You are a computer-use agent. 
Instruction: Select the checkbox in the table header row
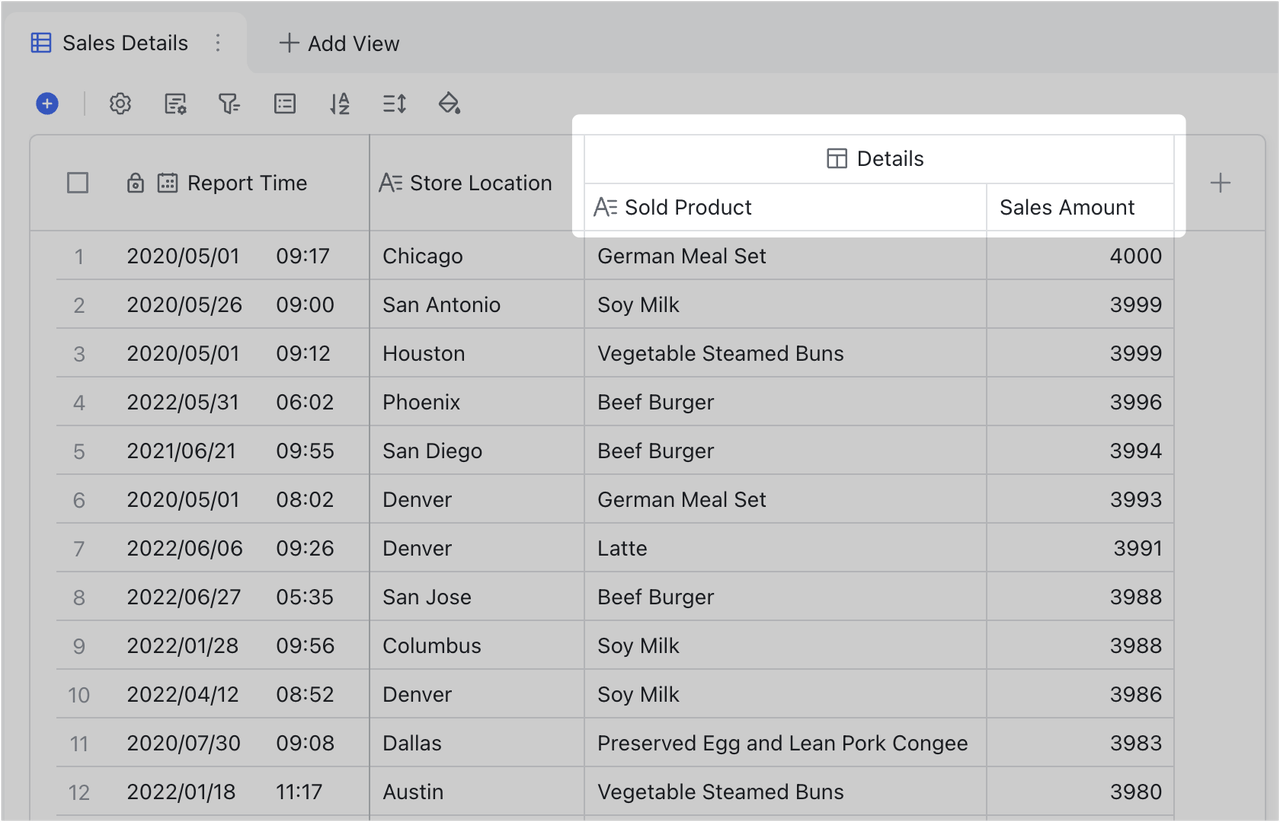(77, 182)
